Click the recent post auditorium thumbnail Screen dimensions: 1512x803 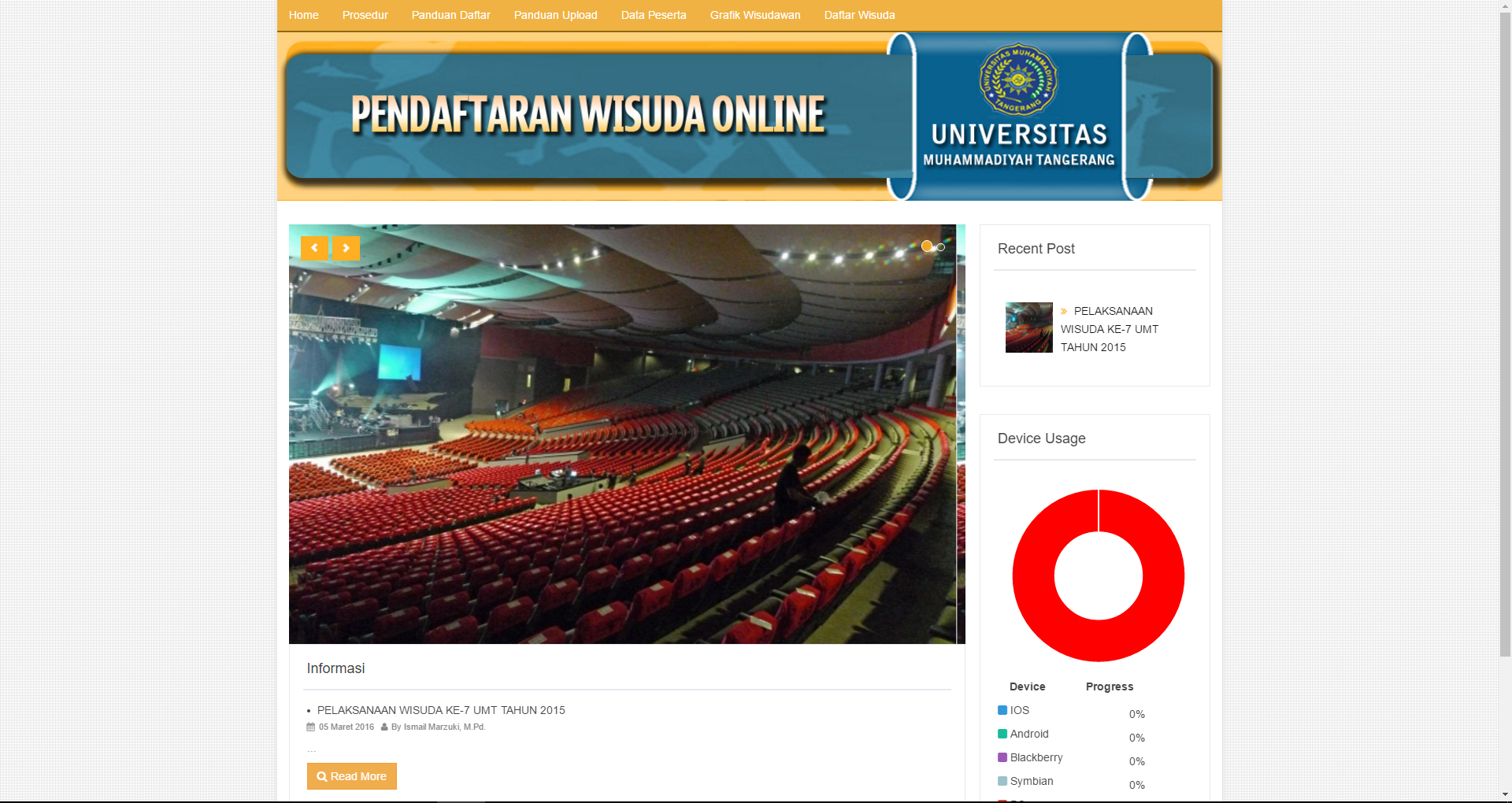1029,327
